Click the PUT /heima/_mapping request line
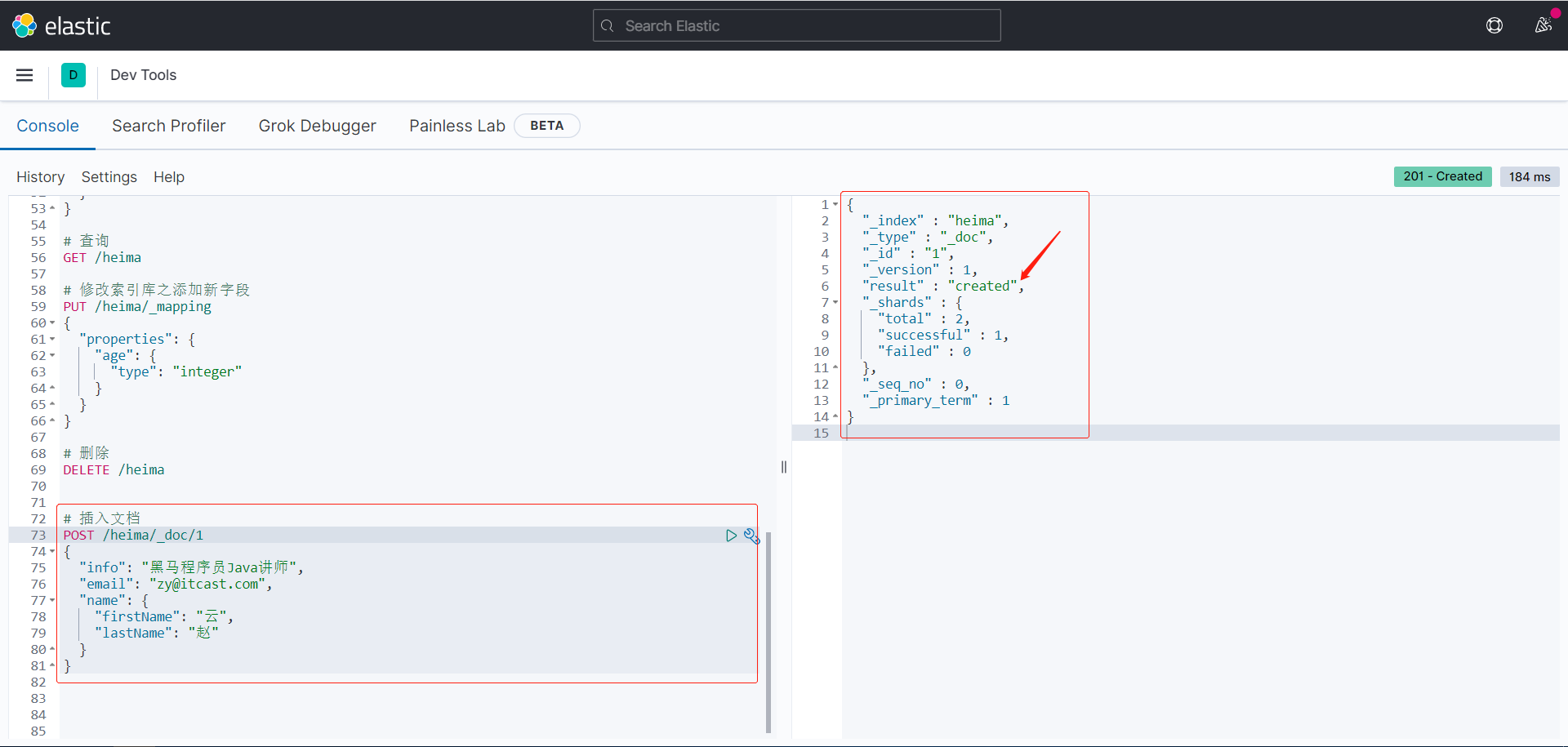The width and height of the screenshot is (1568, 747). (x=137, y=307)
